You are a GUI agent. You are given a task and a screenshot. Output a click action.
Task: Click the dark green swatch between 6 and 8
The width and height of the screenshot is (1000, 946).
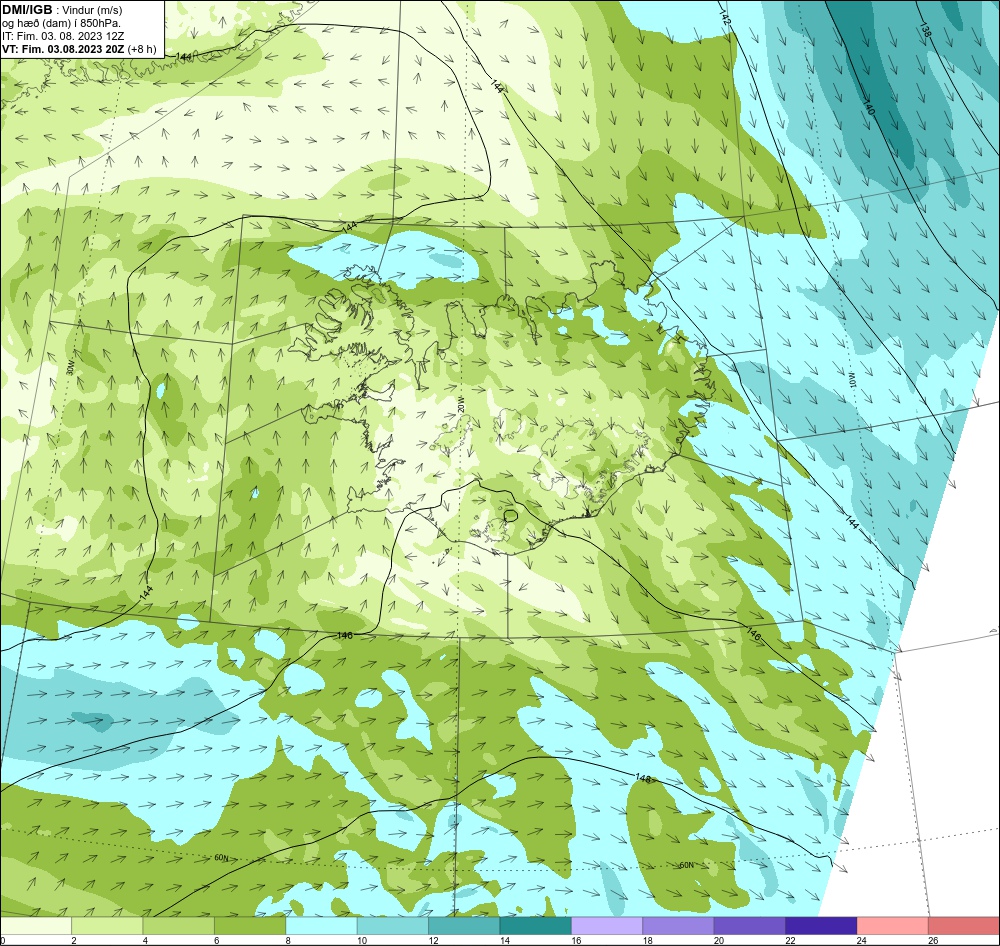pos(250,926)
